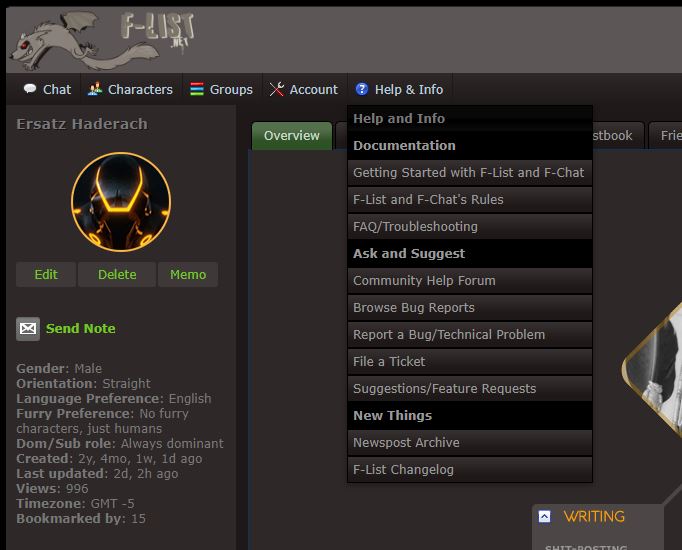Click the Delete character button

point(117,274)
